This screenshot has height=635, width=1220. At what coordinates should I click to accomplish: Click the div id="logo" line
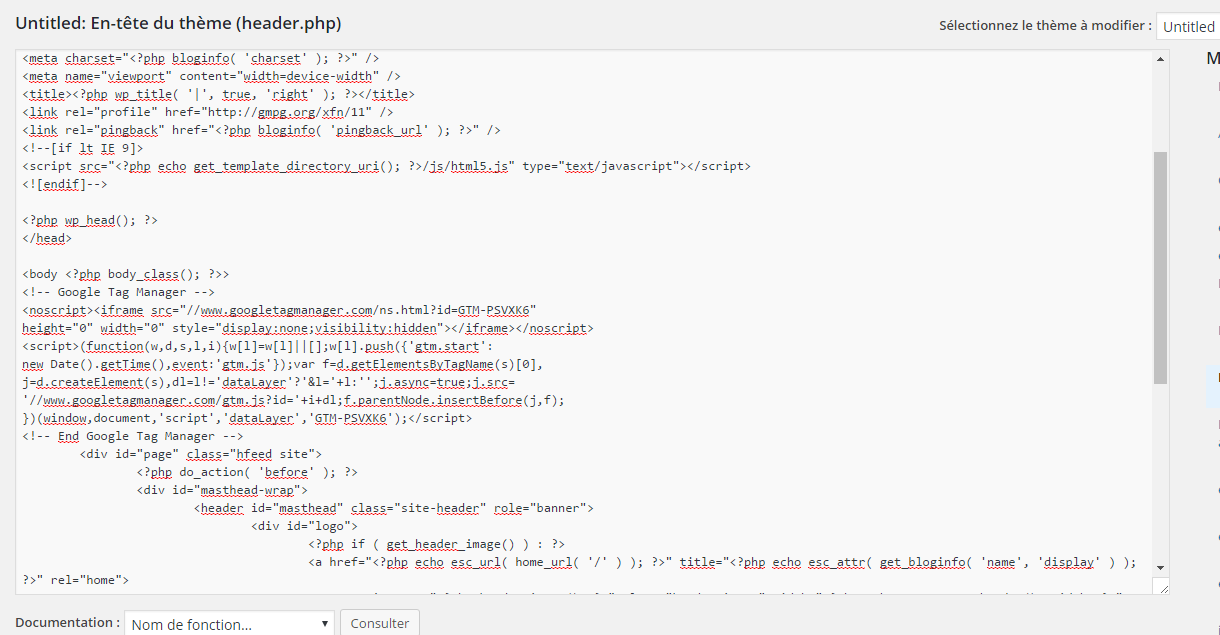click(x=304, y=526)
